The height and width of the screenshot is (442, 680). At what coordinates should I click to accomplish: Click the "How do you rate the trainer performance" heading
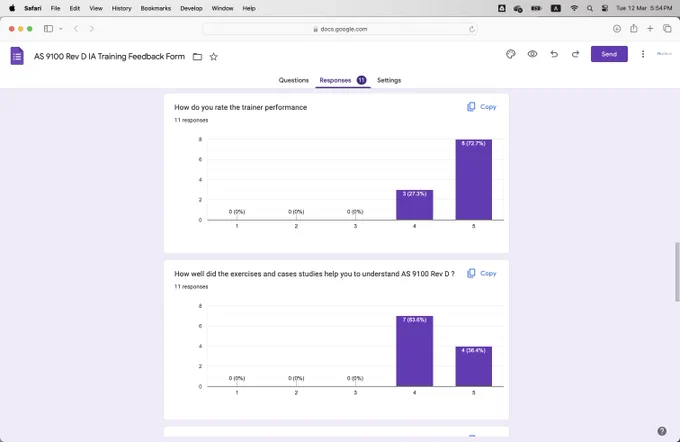coord(241,107)
